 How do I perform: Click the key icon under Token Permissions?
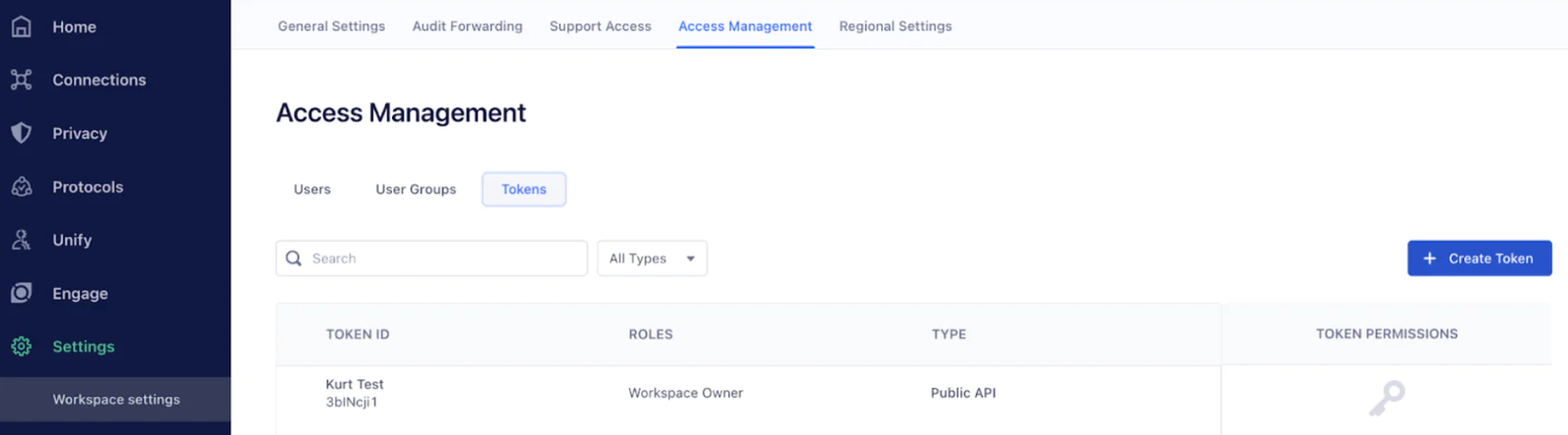point(1387,398)
